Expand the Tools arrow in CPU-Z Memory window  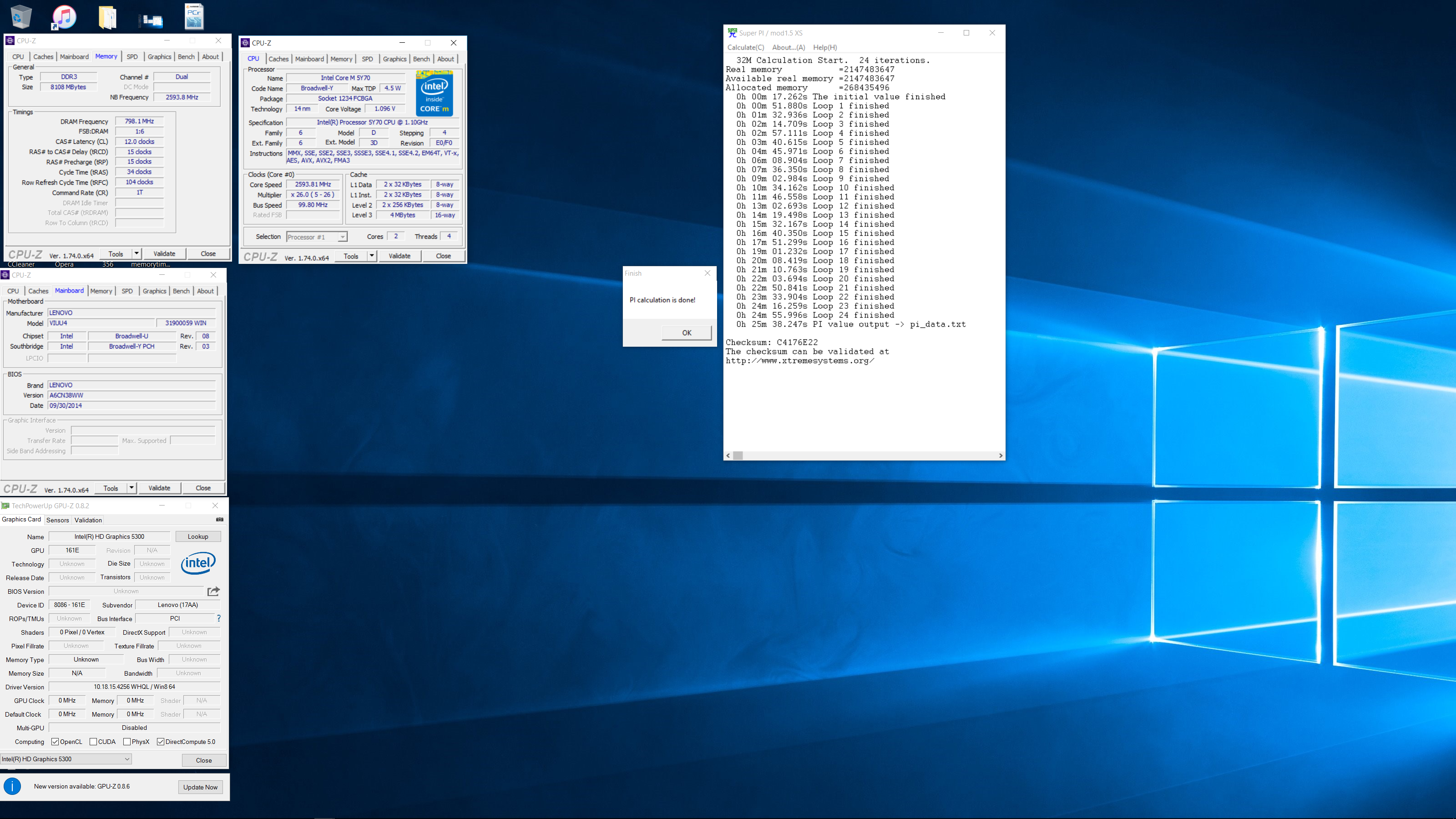(137, 254)
